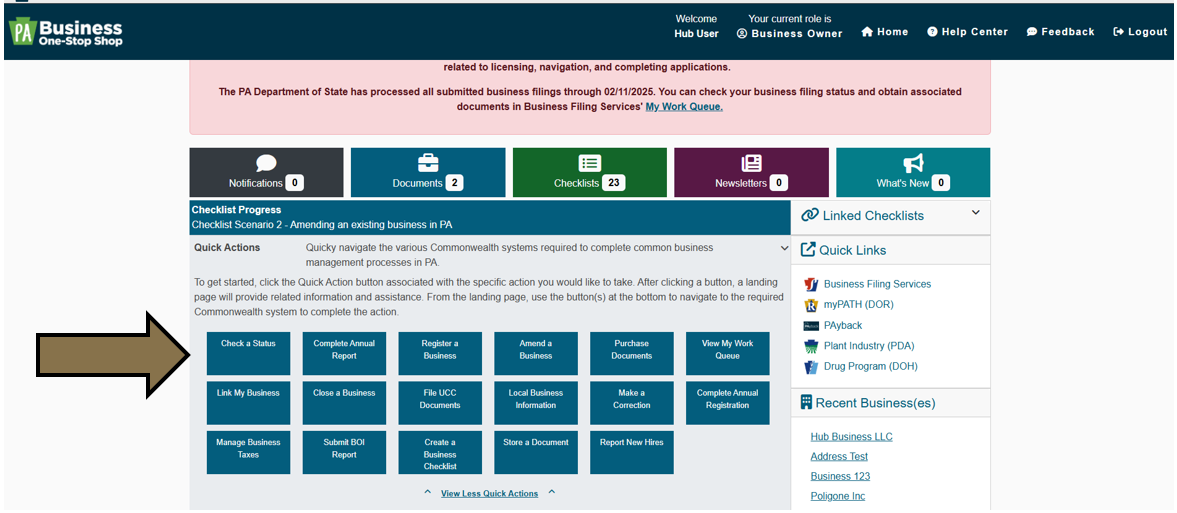
Task: Log out using the Logout link
Action: tap(1140, 32)
